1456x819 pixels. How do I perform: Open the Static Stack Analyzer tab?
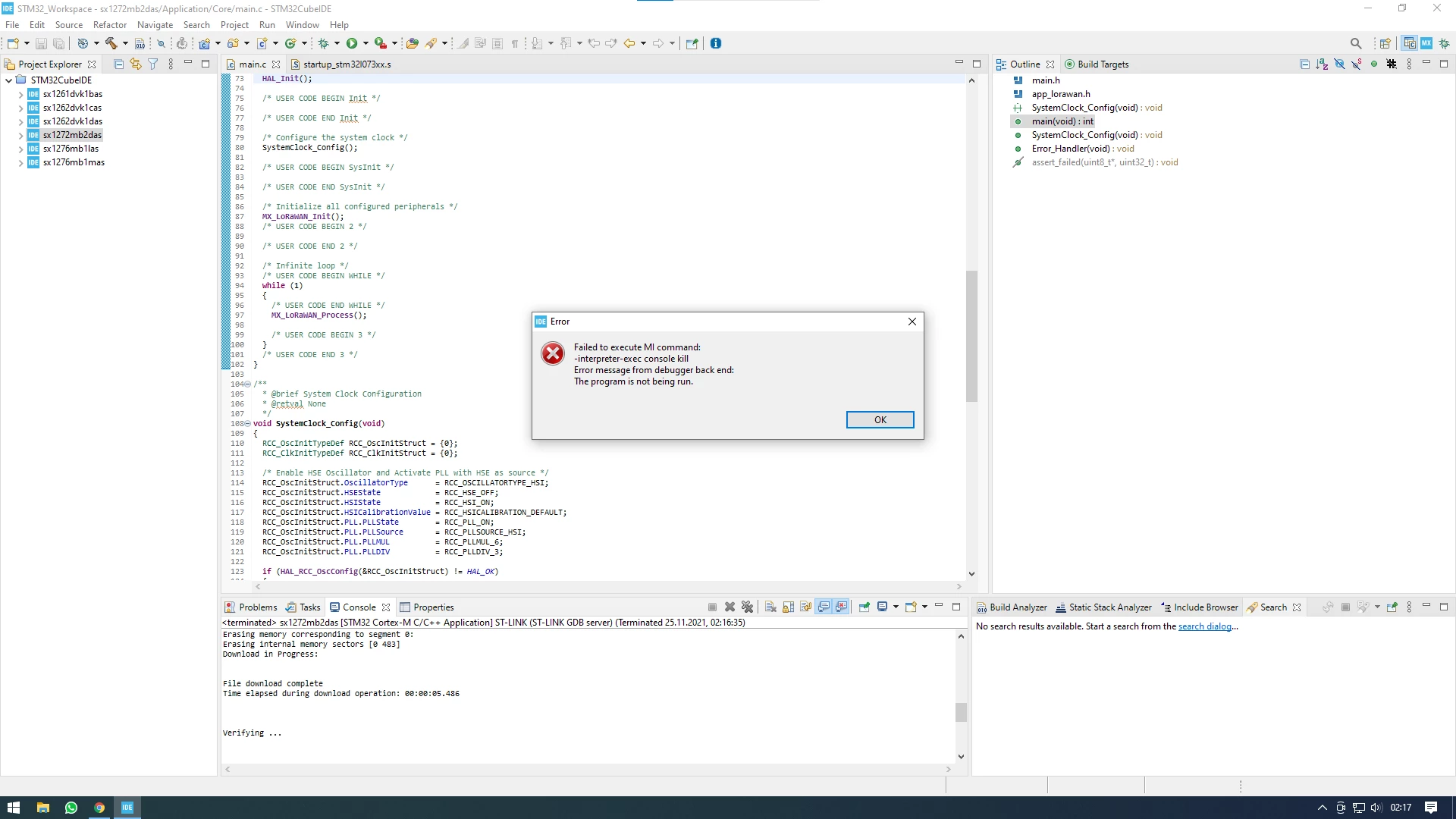click(x=1103, y=607)
